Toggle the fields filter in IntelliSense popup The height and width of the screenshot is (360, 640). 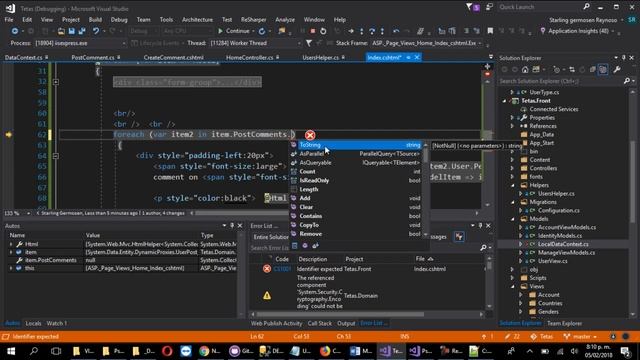(x=295, y=246)
